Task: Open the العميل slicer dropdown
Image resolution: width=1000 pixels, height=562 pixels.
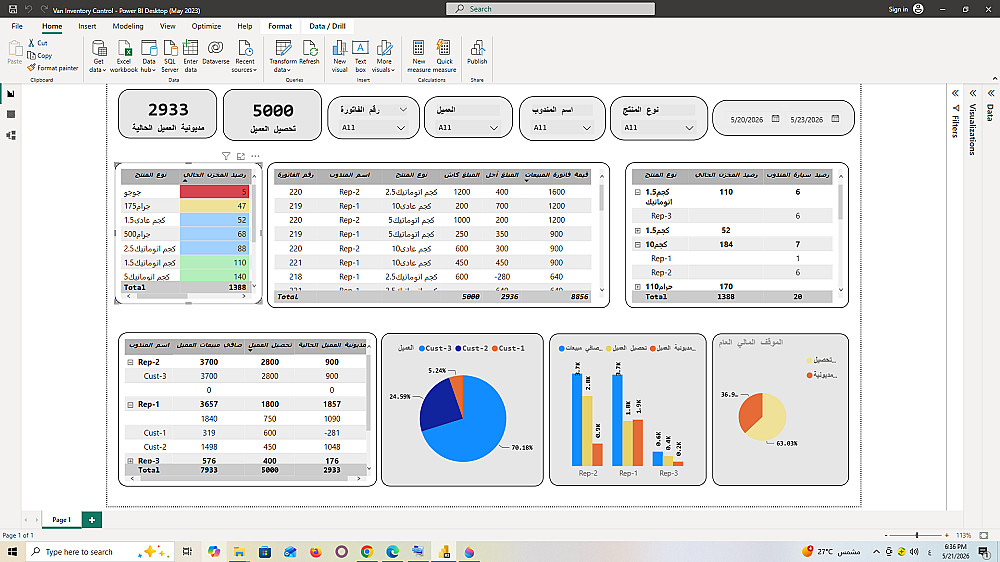Action: click(467, 128)
